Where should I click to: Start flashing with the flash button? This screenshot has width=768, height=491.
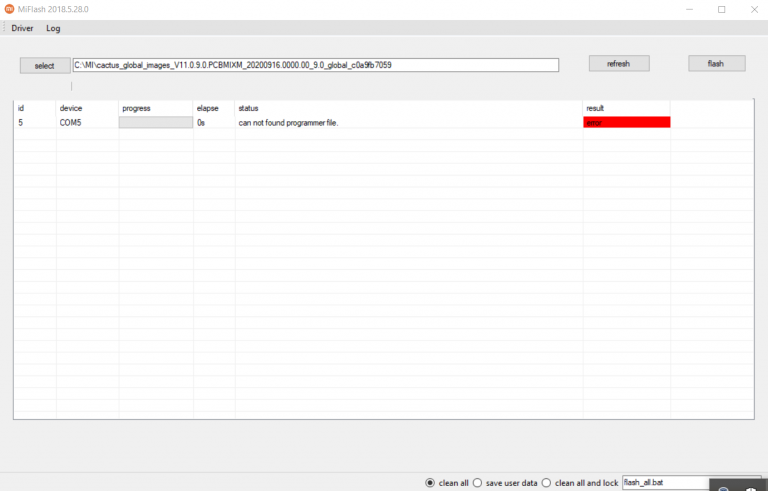(716, 64)
